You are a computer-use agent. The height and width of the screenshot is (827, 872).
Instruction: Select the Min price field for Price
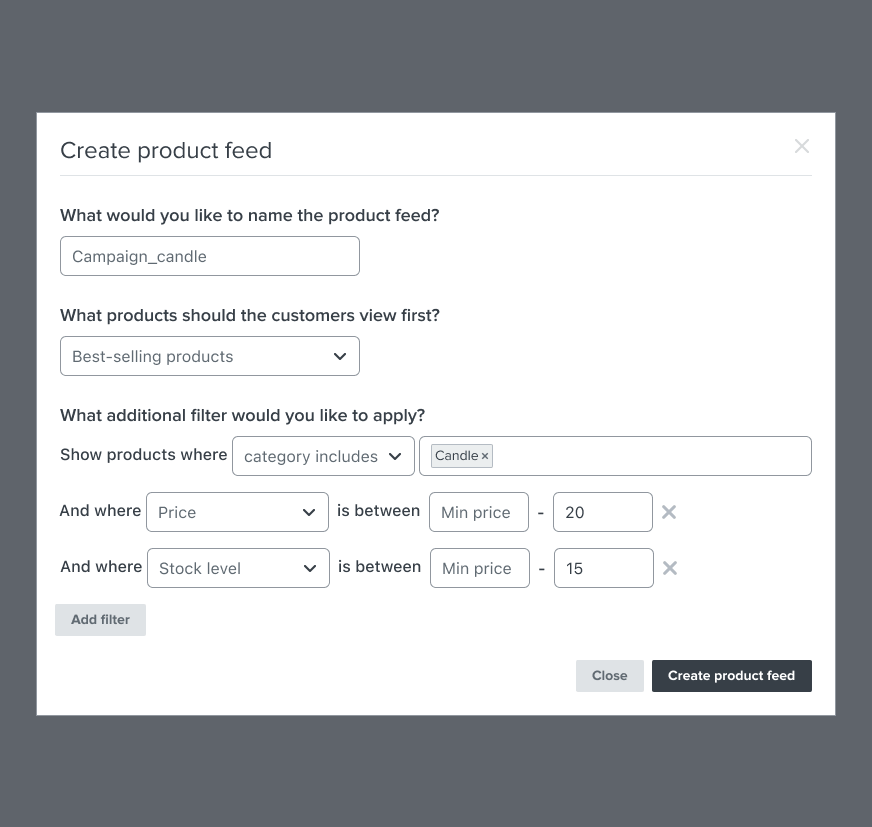pos(479,512)
